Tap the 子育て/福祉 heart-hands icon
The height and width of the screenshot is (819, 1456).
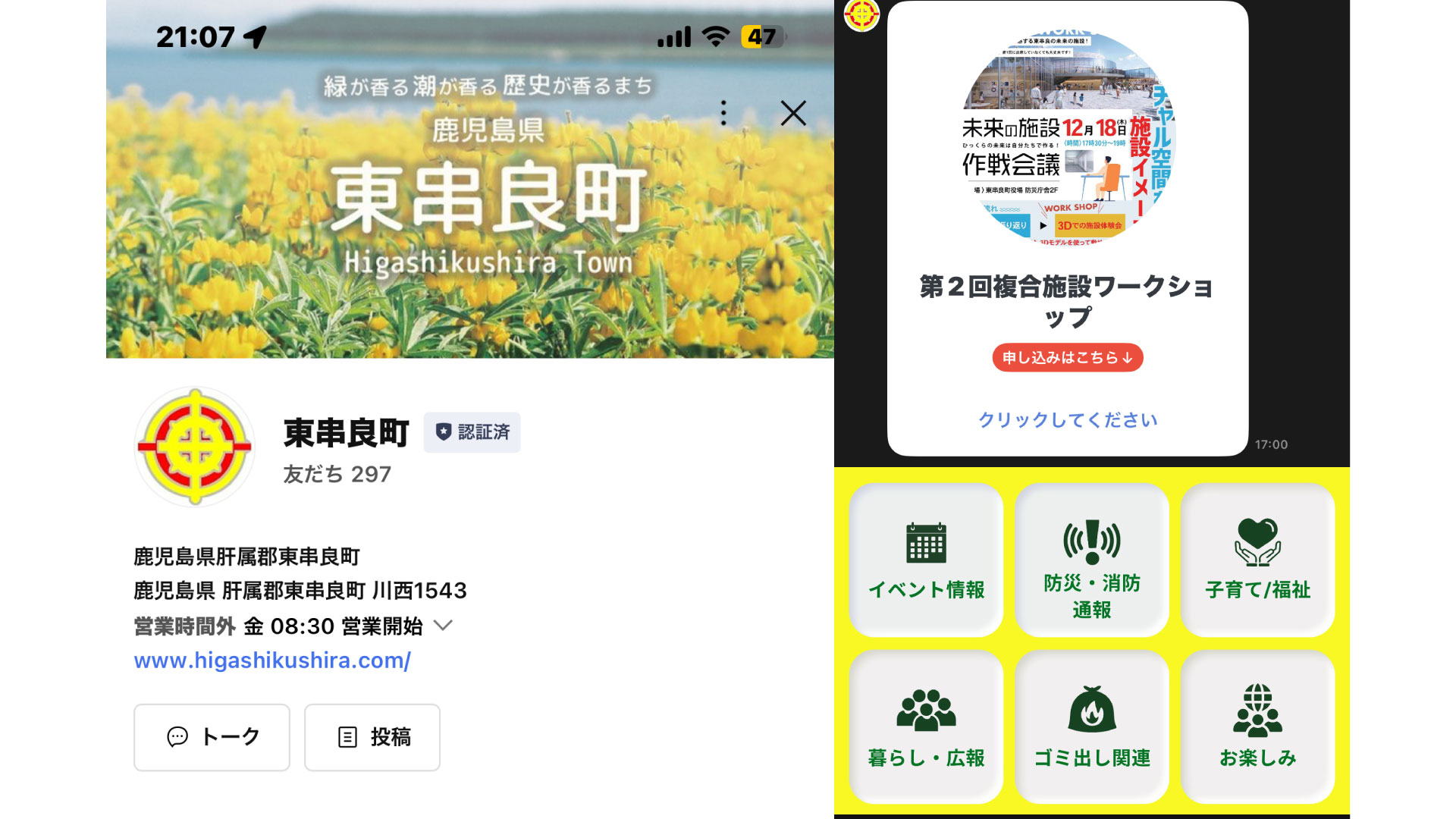[1257, 541]
